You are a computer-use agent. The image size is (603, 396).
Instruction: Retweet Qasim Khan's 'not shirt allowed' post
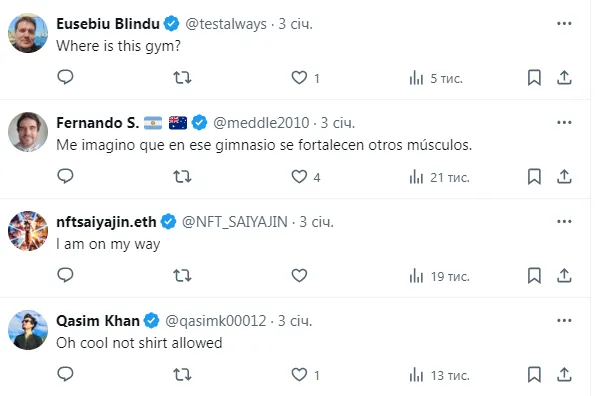182,374
